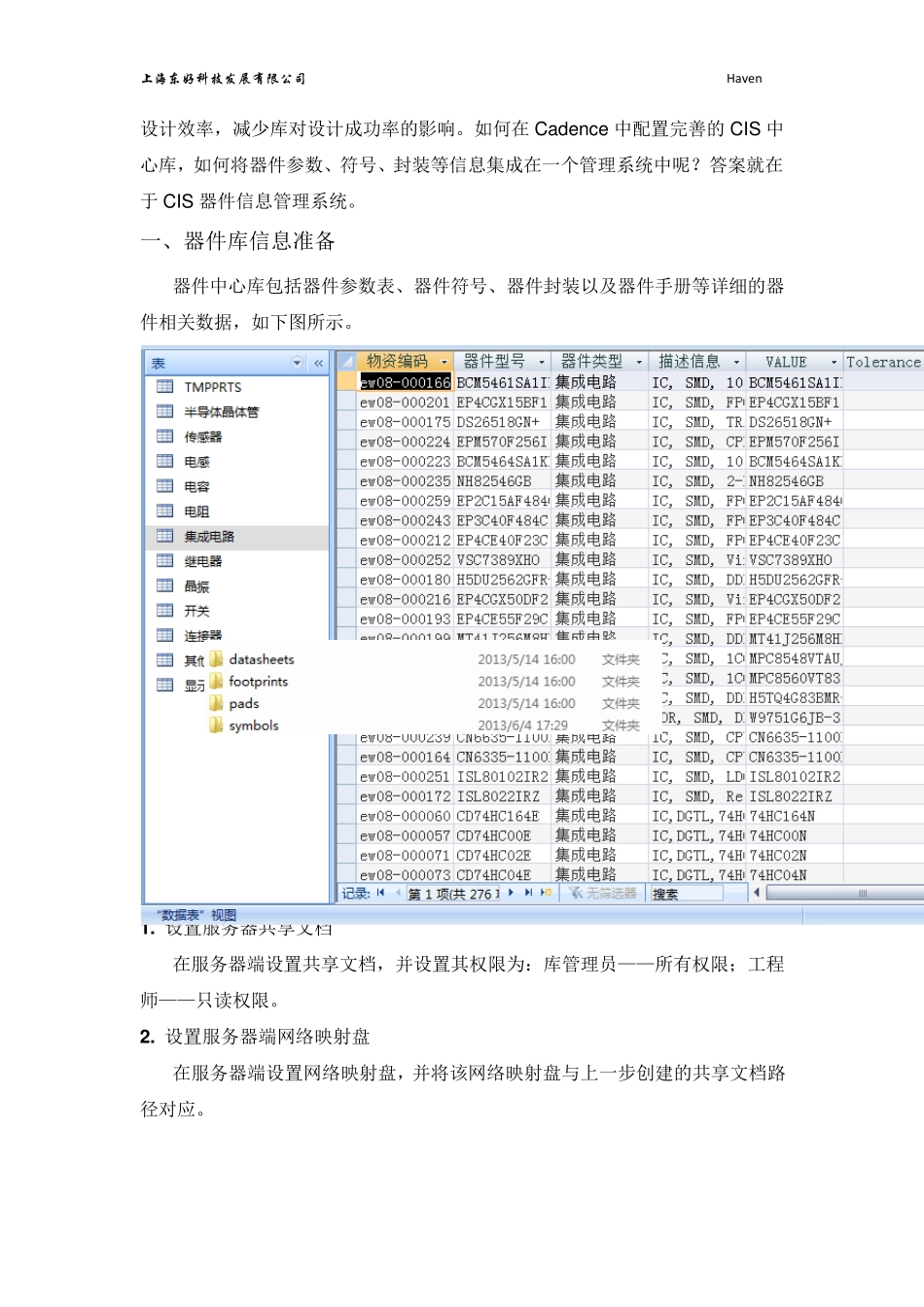Click 2013/6/4 17:29 date of symbols
The width and height of the screenshot is (924, 1307).
tap(522, 725)
